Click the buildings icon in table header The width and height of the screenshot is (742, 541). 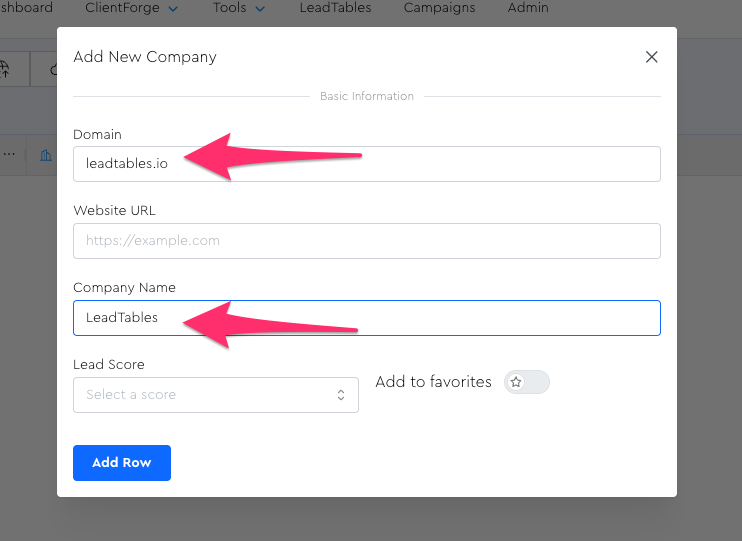pyautogui.click(x=45, y=154)
